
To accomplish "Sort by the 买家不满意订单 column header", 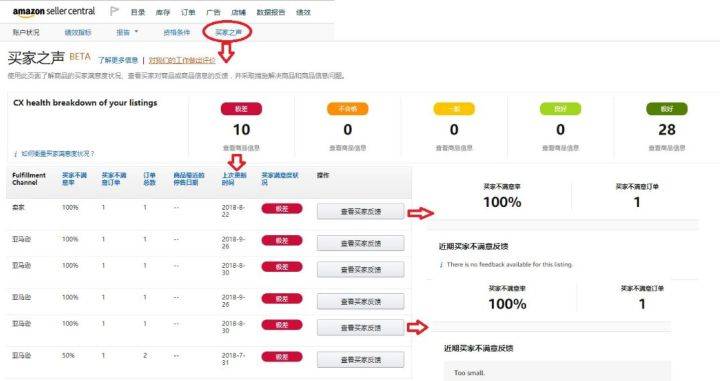I will click(x=114, y=179).
